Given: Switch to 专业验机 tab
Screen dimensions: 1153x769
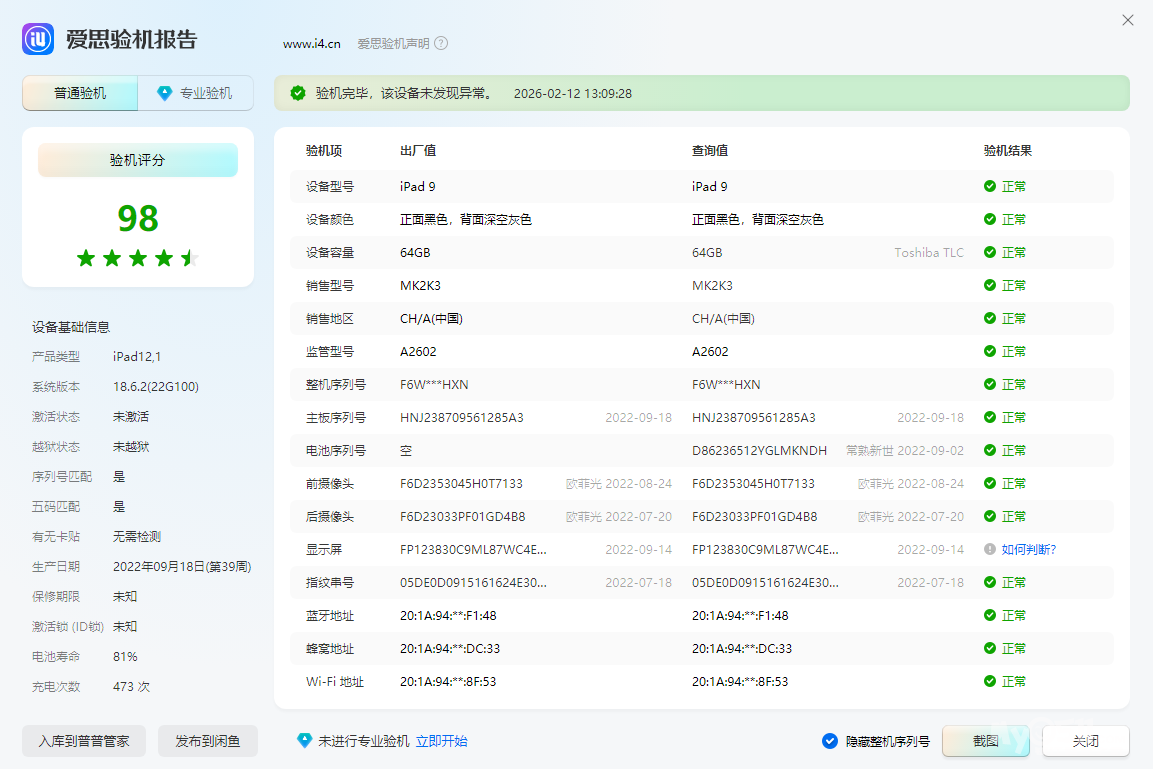Looking at the screenshot, I should [x=196, y=93].
